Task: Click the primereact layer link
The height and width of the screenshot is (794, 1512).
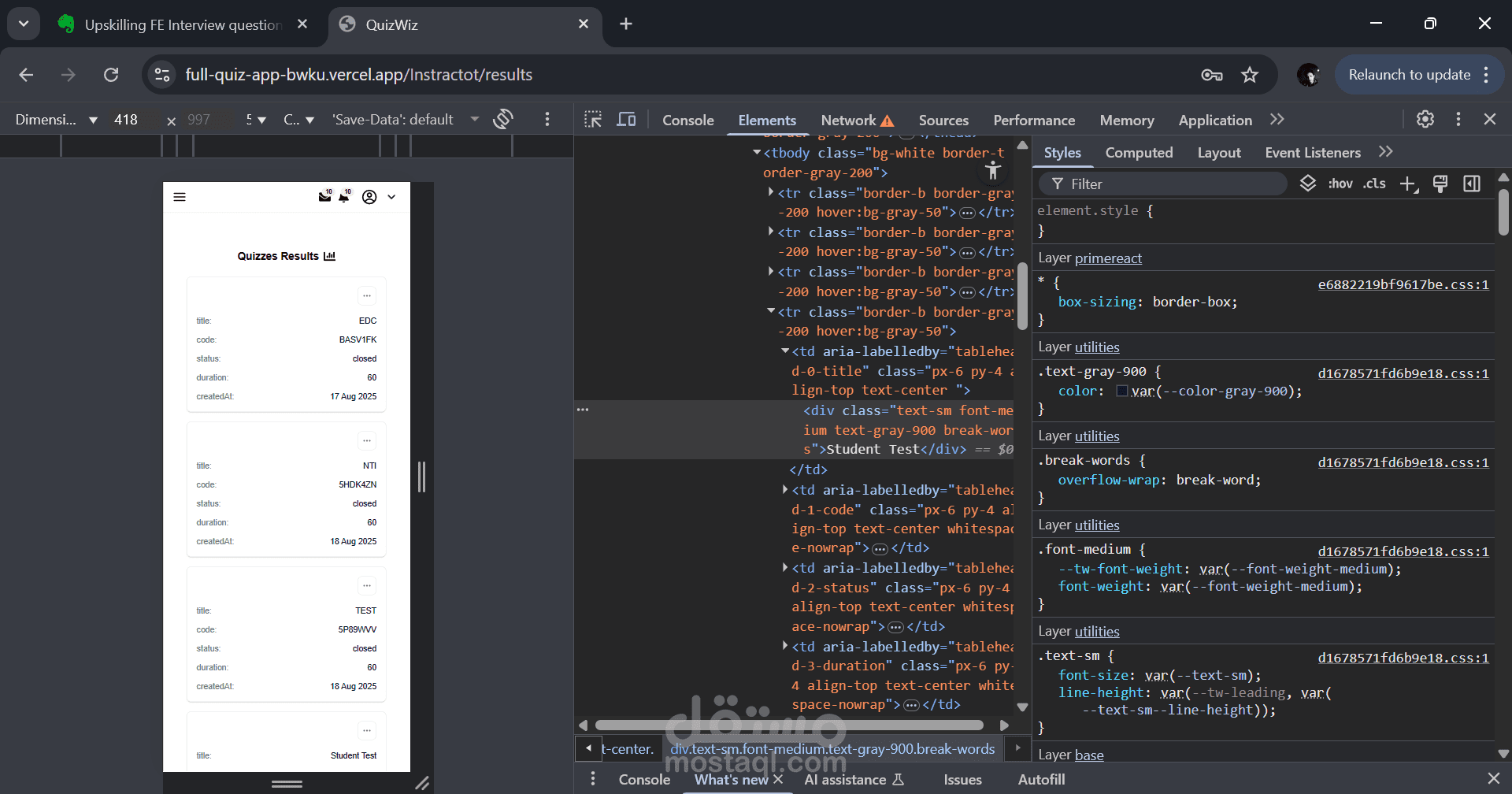Action: tap(1108, 258)
